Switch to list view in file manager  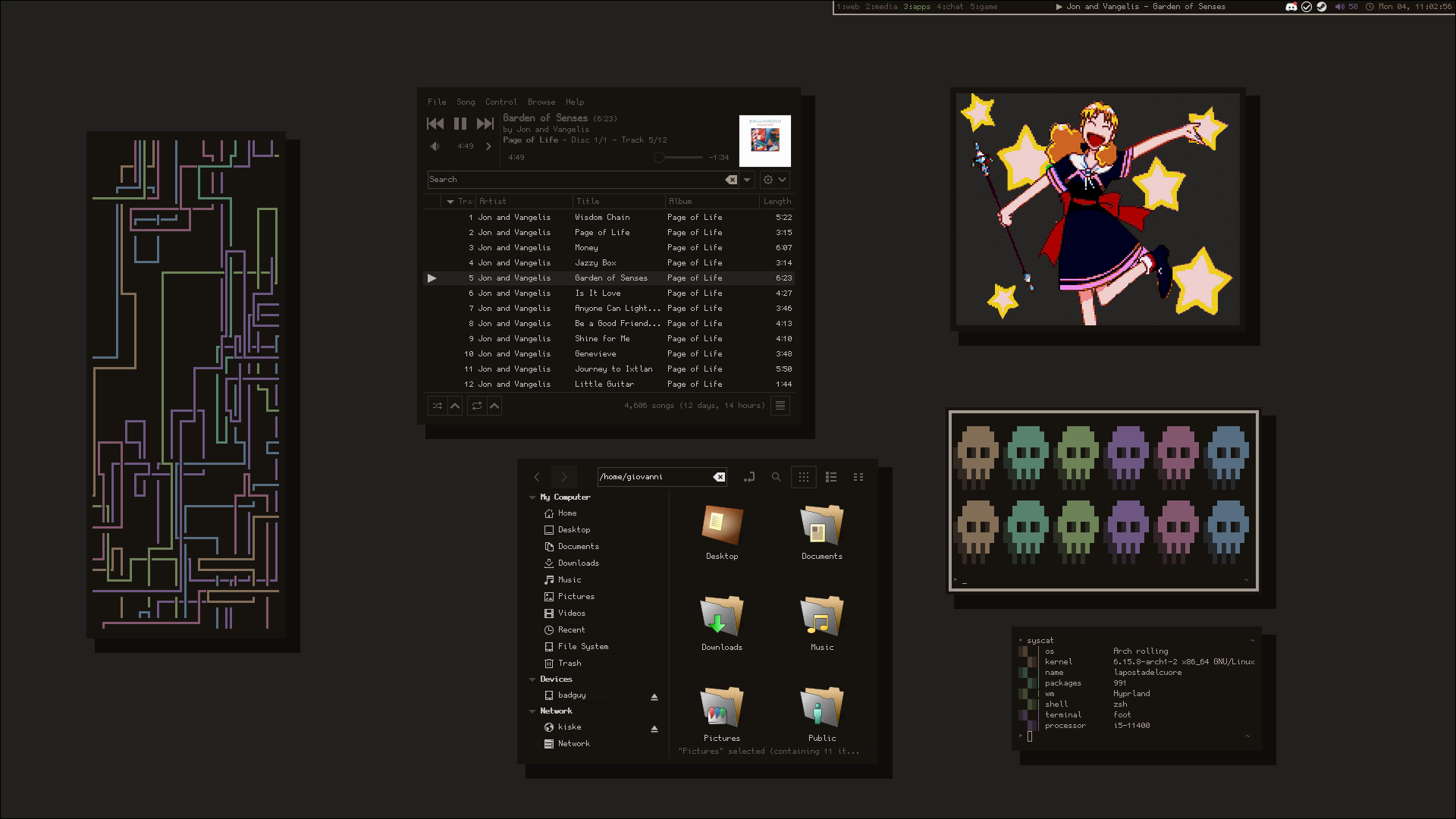(x=831, y=477)
